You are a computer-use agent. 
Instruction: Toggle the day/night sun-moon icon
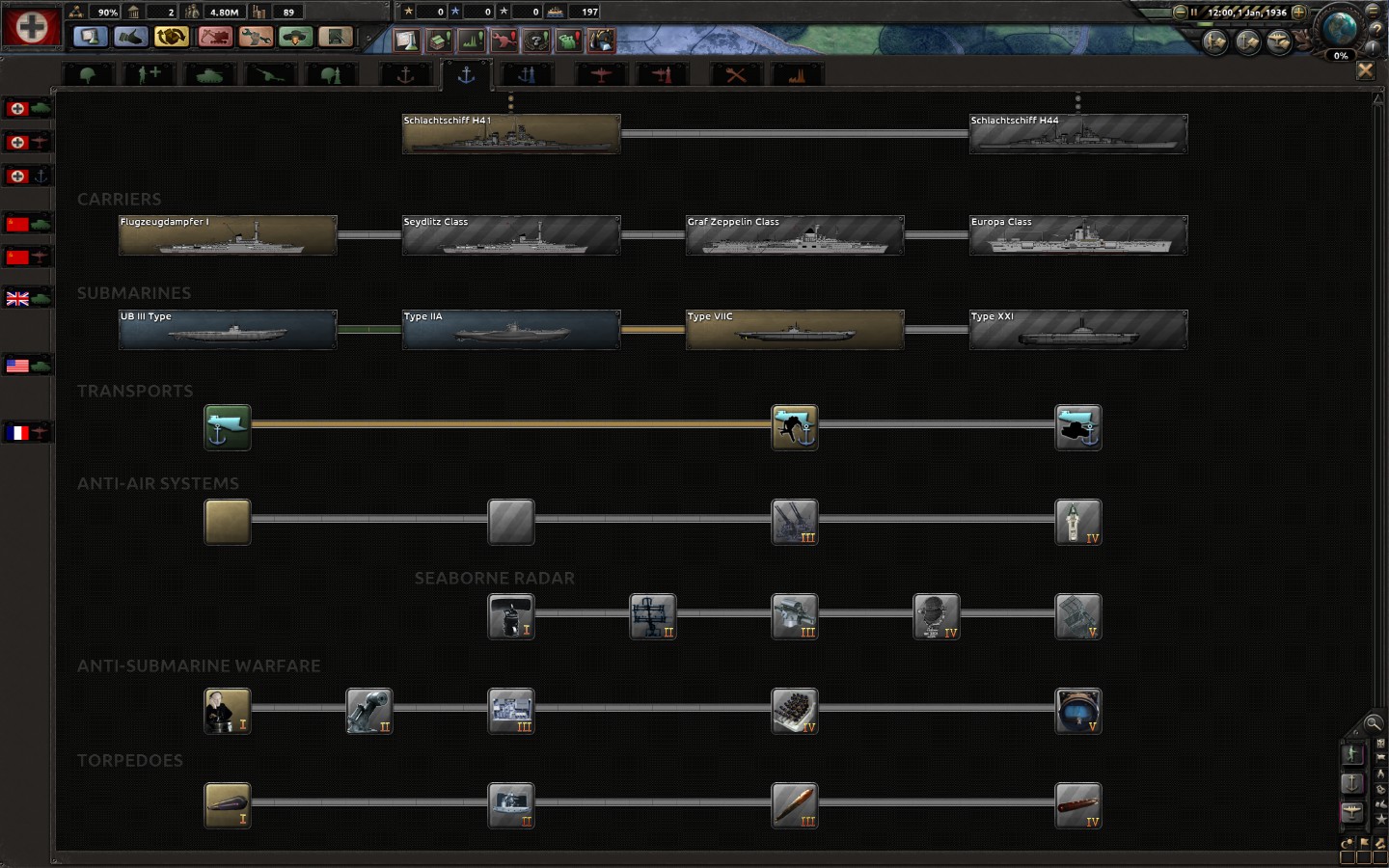pos(1348,843)
